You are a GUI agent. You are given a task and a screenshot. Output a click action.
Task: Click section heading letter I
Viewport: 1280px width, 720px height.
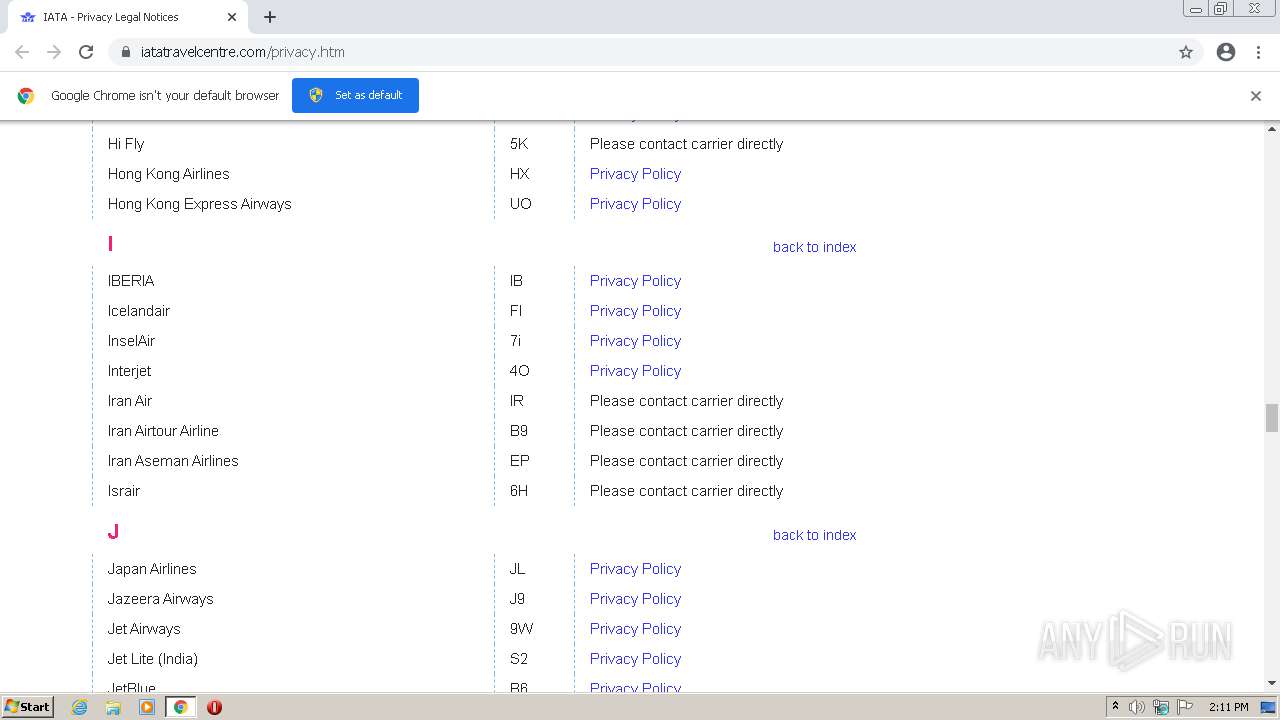pos(110,244)
